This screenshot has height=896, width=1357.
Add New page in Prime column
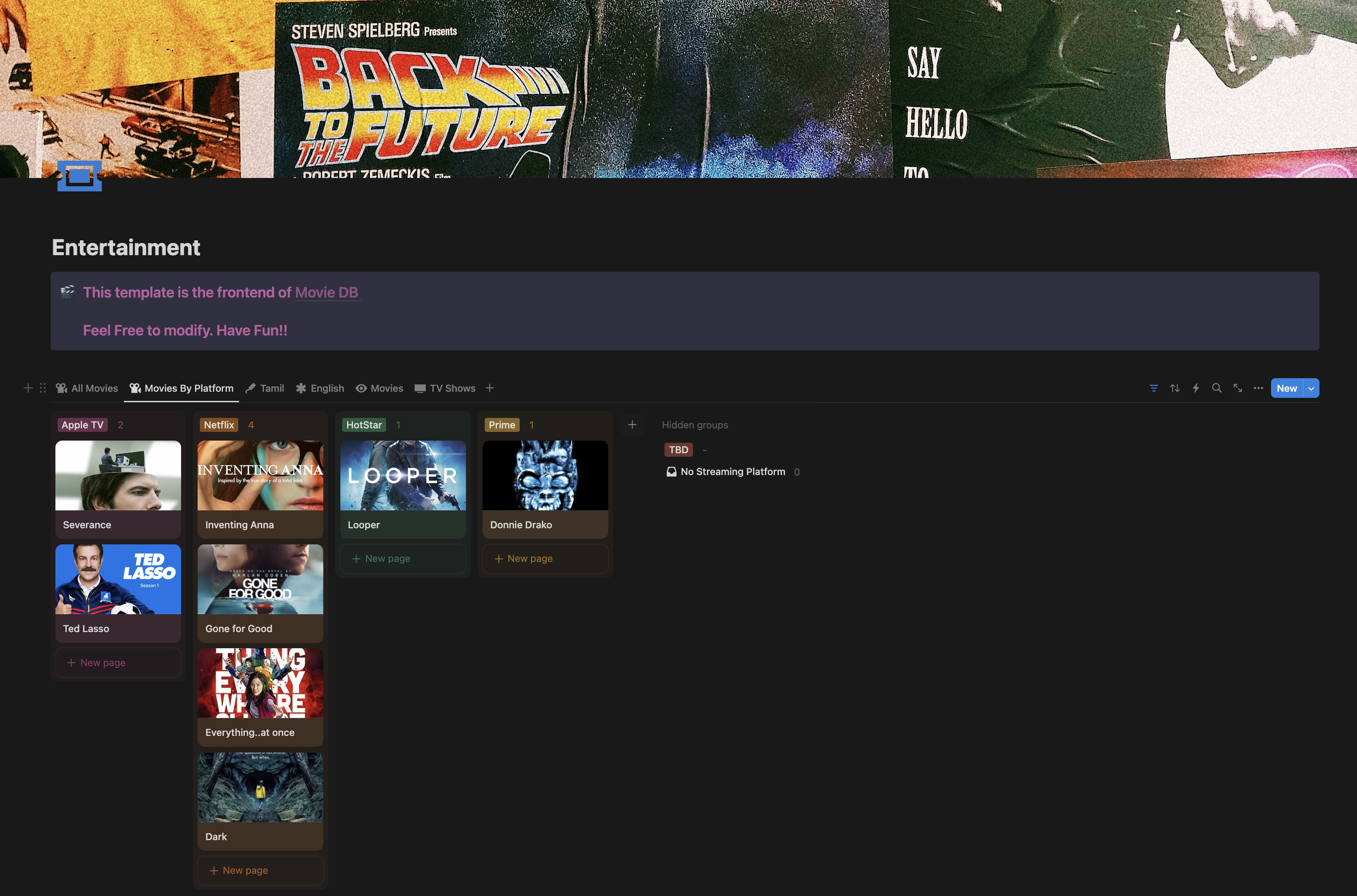tap(545, 558)
